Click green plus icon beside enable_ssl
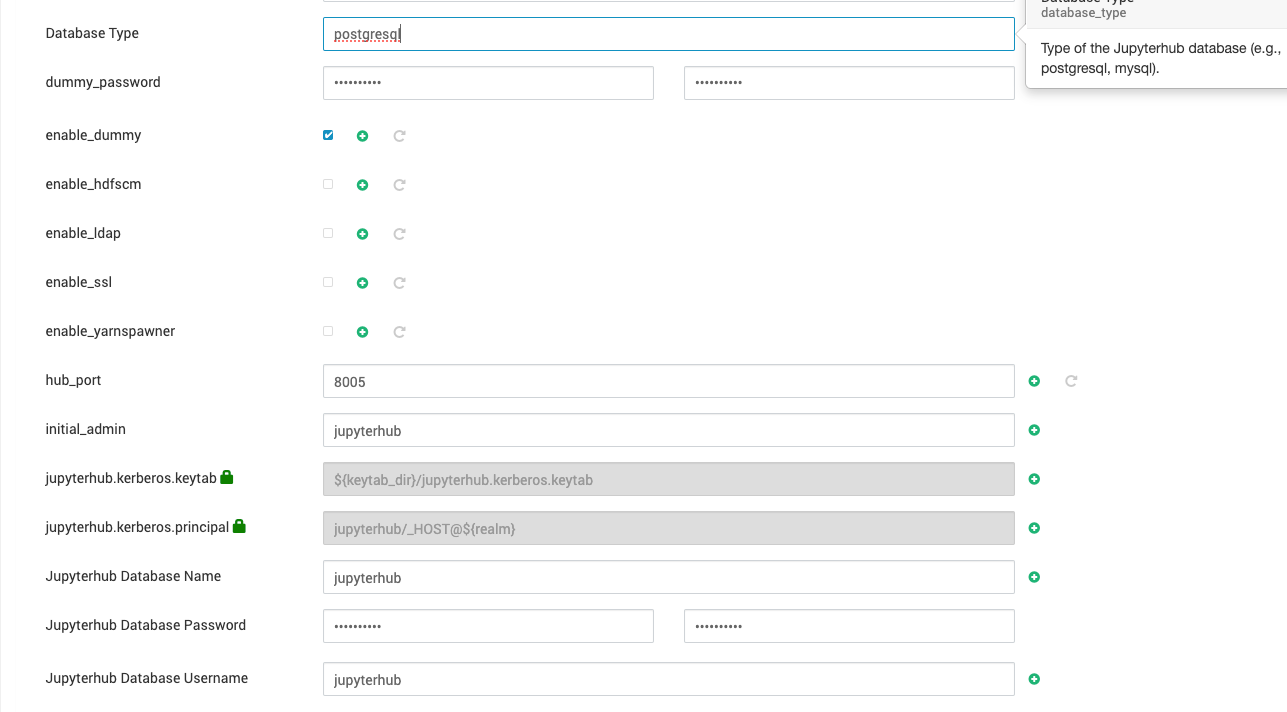Screen dimensions: 1287x712 click(x=363, y=283)
